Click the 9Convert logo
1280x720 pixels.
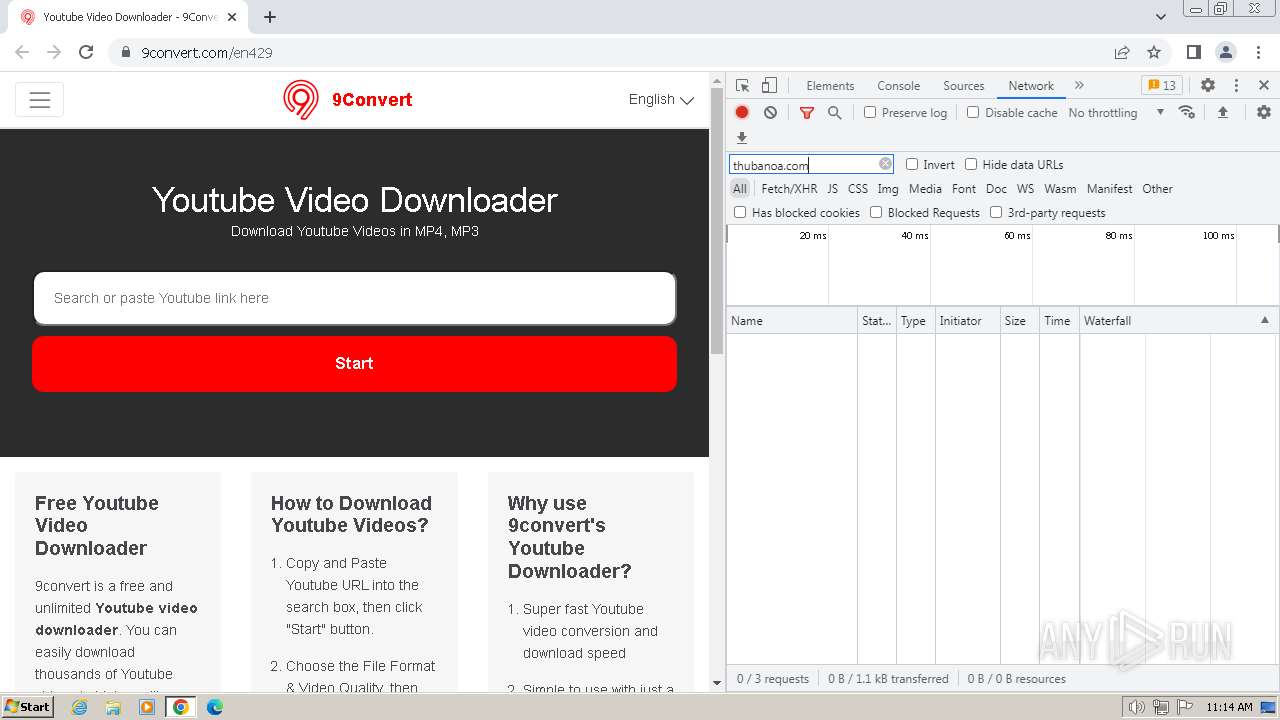click(x=347, y=100)
